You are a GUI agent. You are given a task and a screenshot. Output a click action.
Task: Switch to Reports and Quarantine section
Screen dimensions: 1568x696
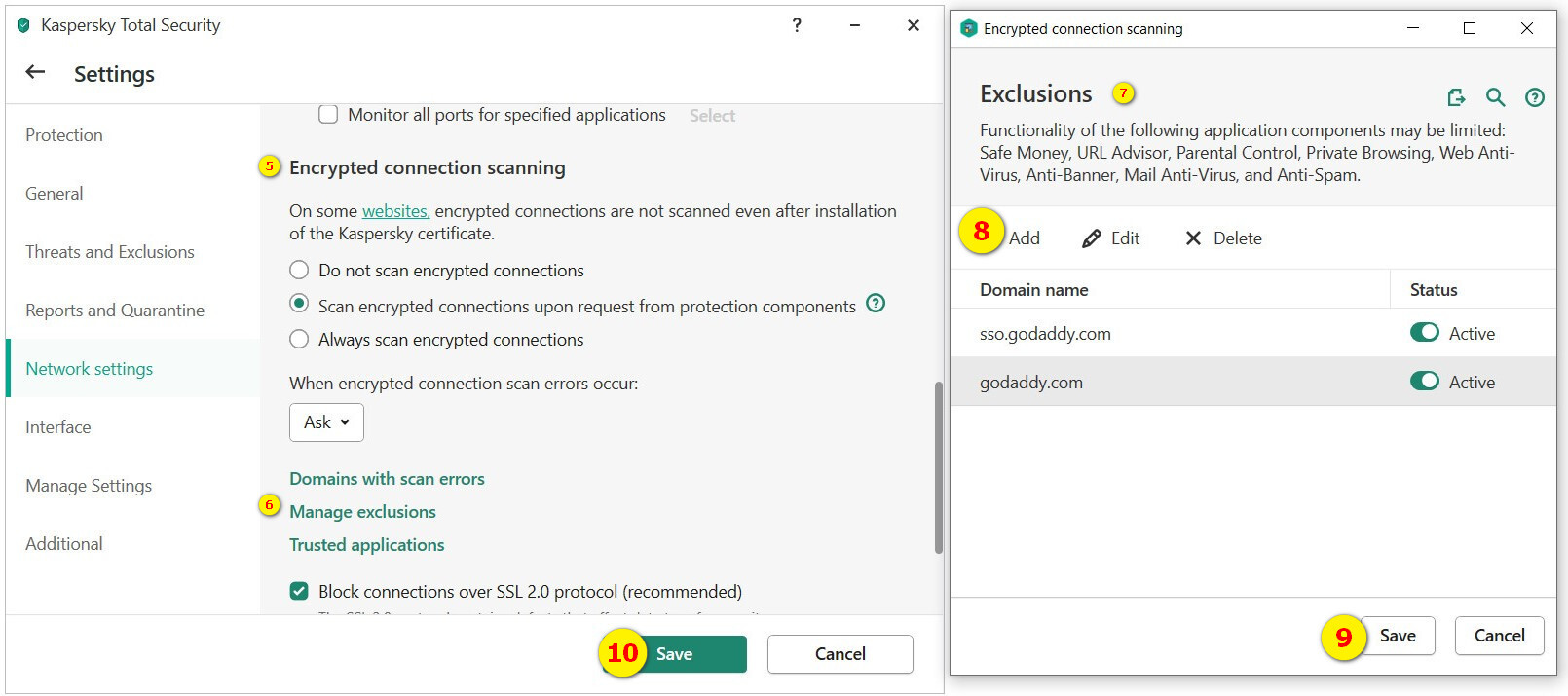115,311
